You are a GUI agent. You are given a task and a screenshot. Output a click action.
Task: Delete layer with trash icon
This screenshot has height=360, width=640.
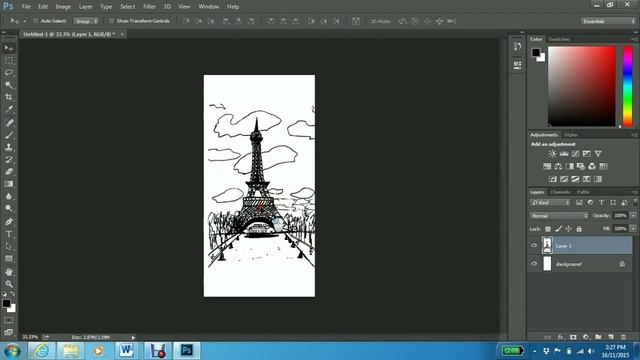[623, 337]
